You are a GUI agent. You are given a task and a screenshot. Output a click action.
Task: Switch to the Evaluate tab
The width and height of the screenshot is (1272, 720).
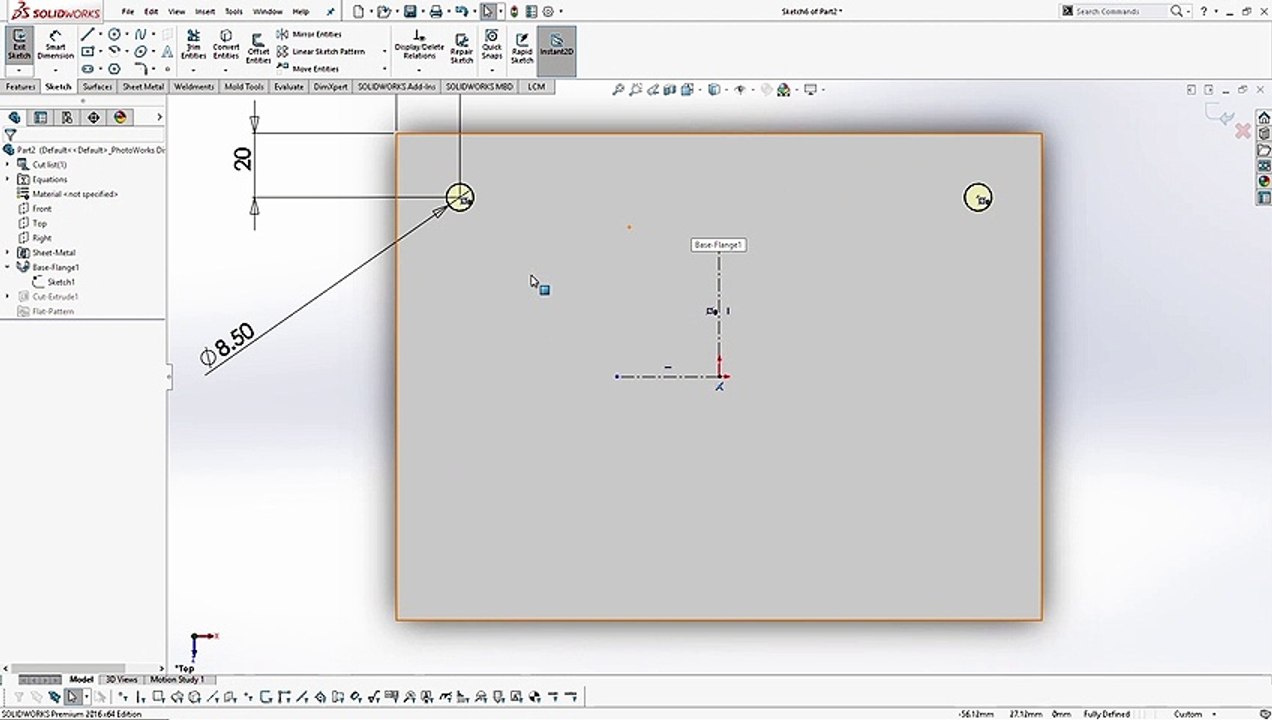coord(288,87)
